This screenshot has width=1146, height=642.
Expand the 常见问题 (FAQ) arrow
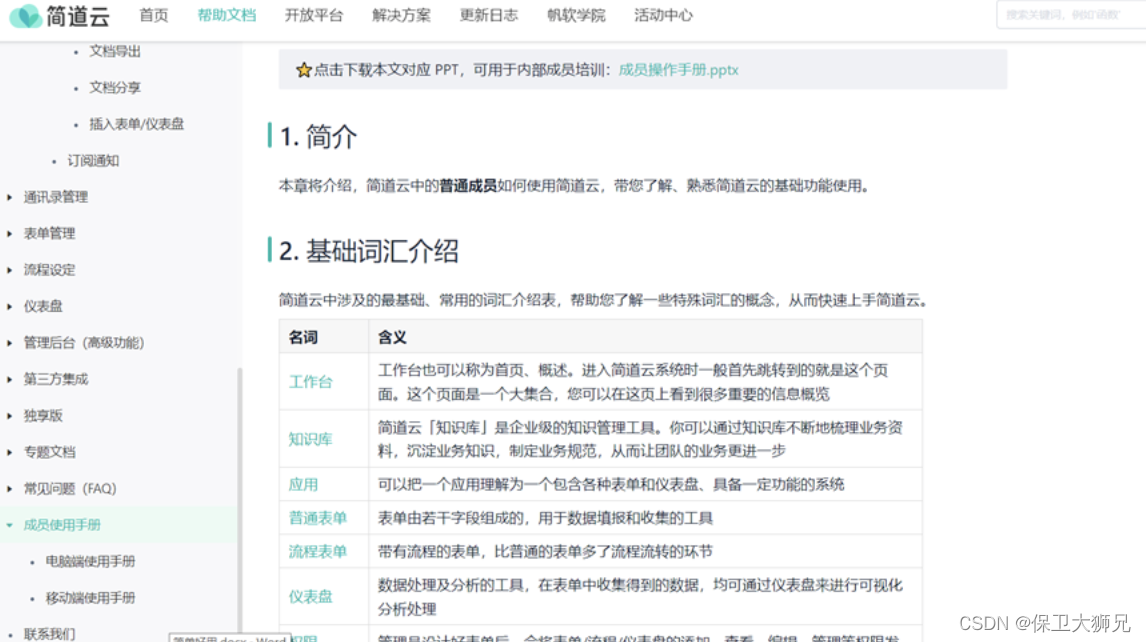[x=10, y=488]
